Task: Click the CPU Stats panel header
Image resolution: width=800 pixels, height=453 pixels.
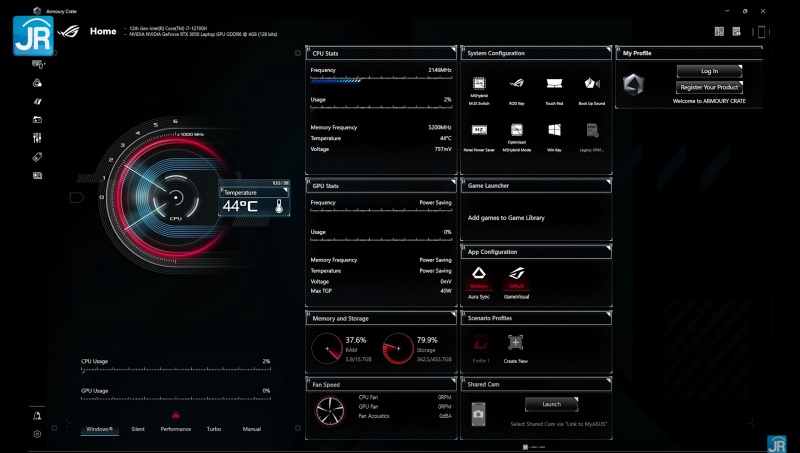Action: point(381,53)
